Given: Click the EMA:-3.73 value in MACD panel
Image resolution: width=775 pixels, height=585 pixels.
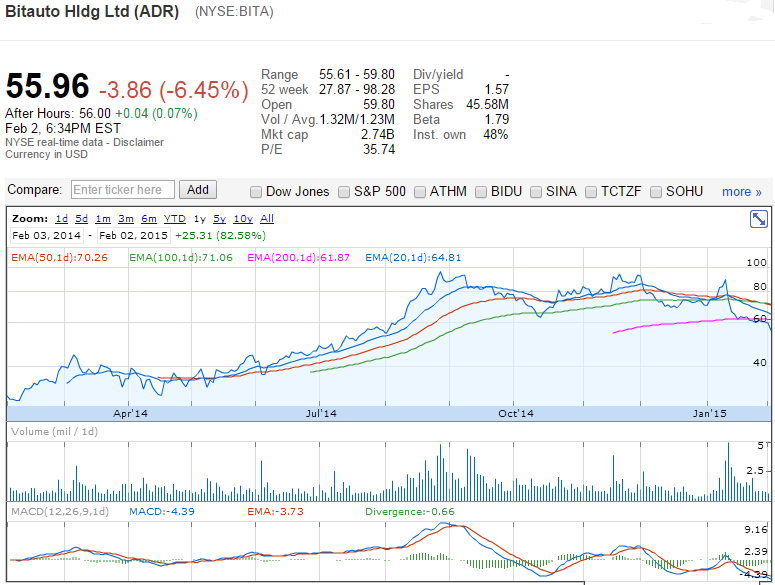Looking at the screenshot, I should point(275,511).
